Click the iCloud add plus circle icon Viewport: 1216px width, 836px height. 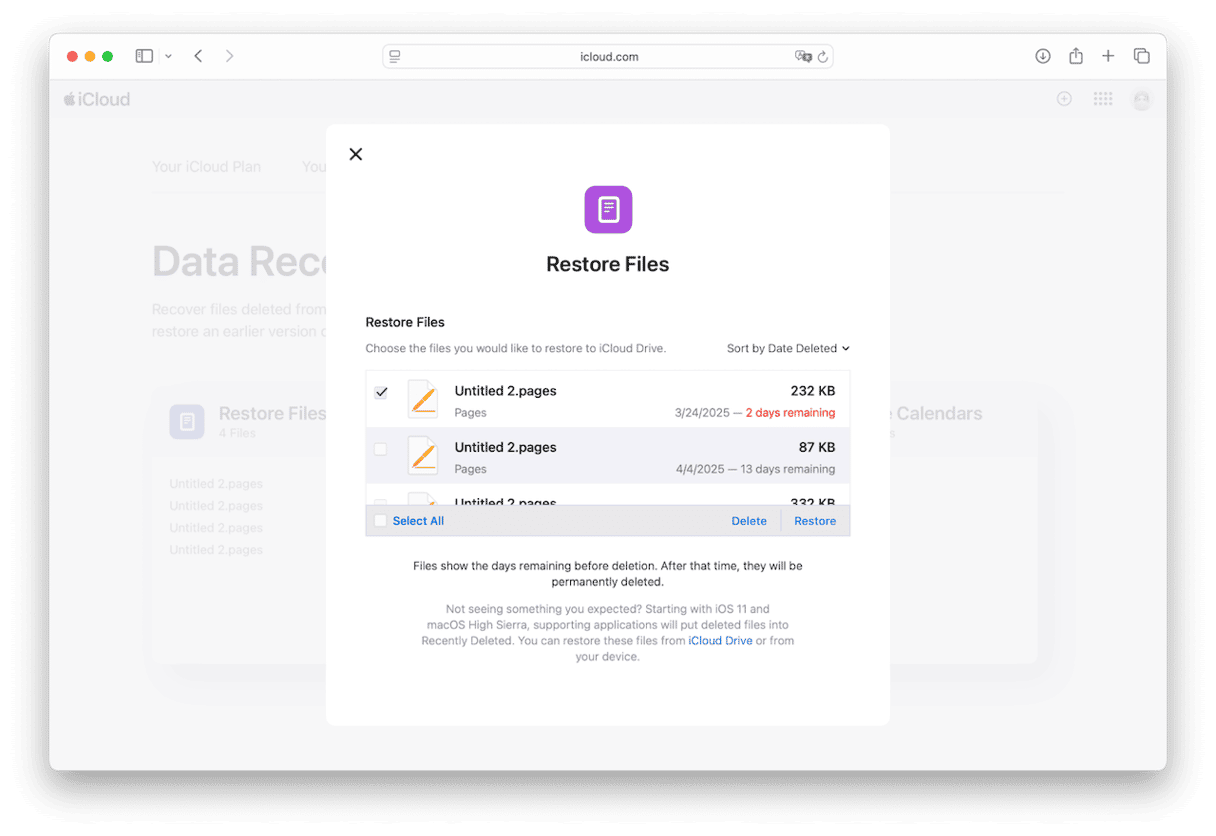coord(1064,99)
